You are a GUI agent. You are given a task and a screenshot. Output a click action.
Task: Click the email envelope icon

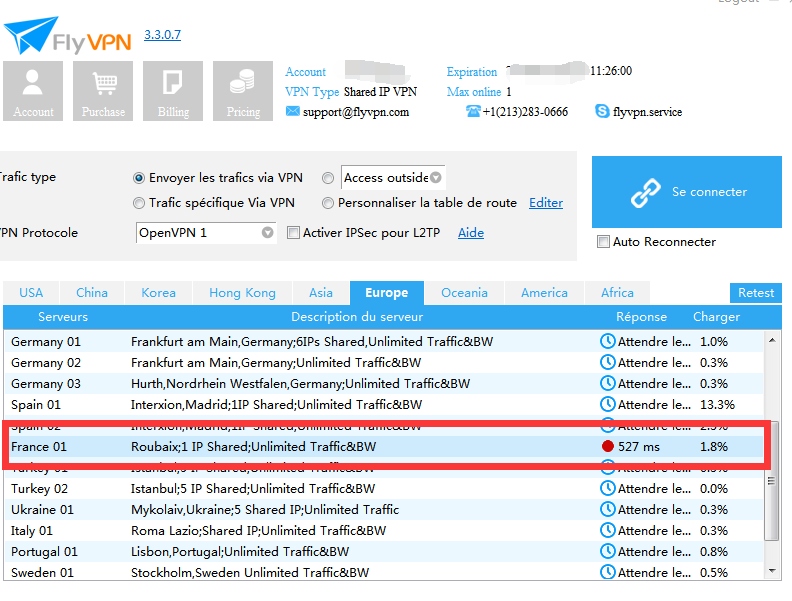[x=292, y=111]
